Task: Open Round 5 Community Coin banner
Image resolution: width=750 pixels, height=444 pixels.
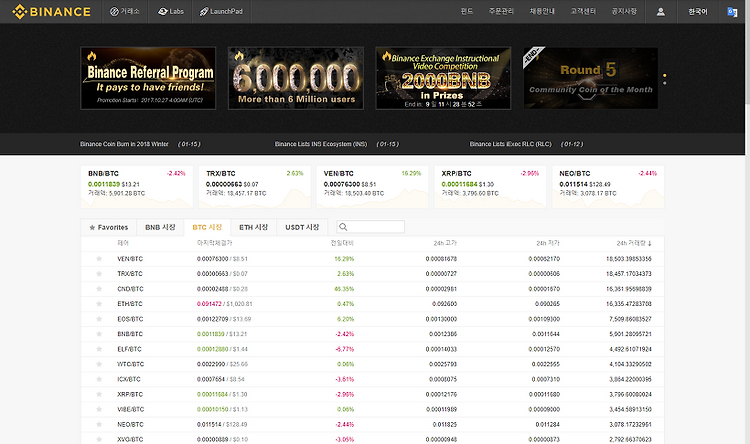Action: click(x=591, y=78)
